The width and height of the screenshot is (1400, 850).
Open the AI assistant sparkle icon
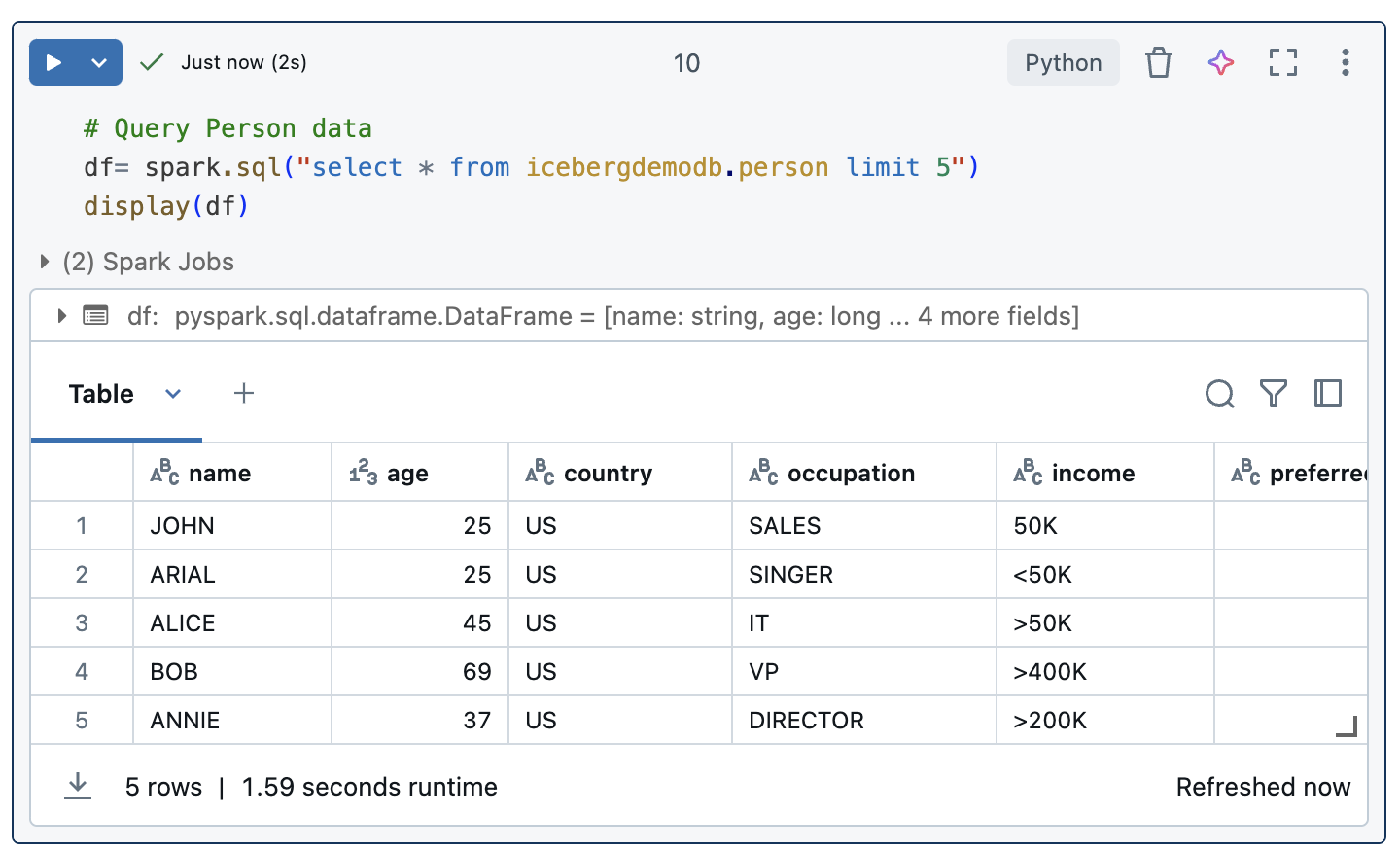(1221, 63)
